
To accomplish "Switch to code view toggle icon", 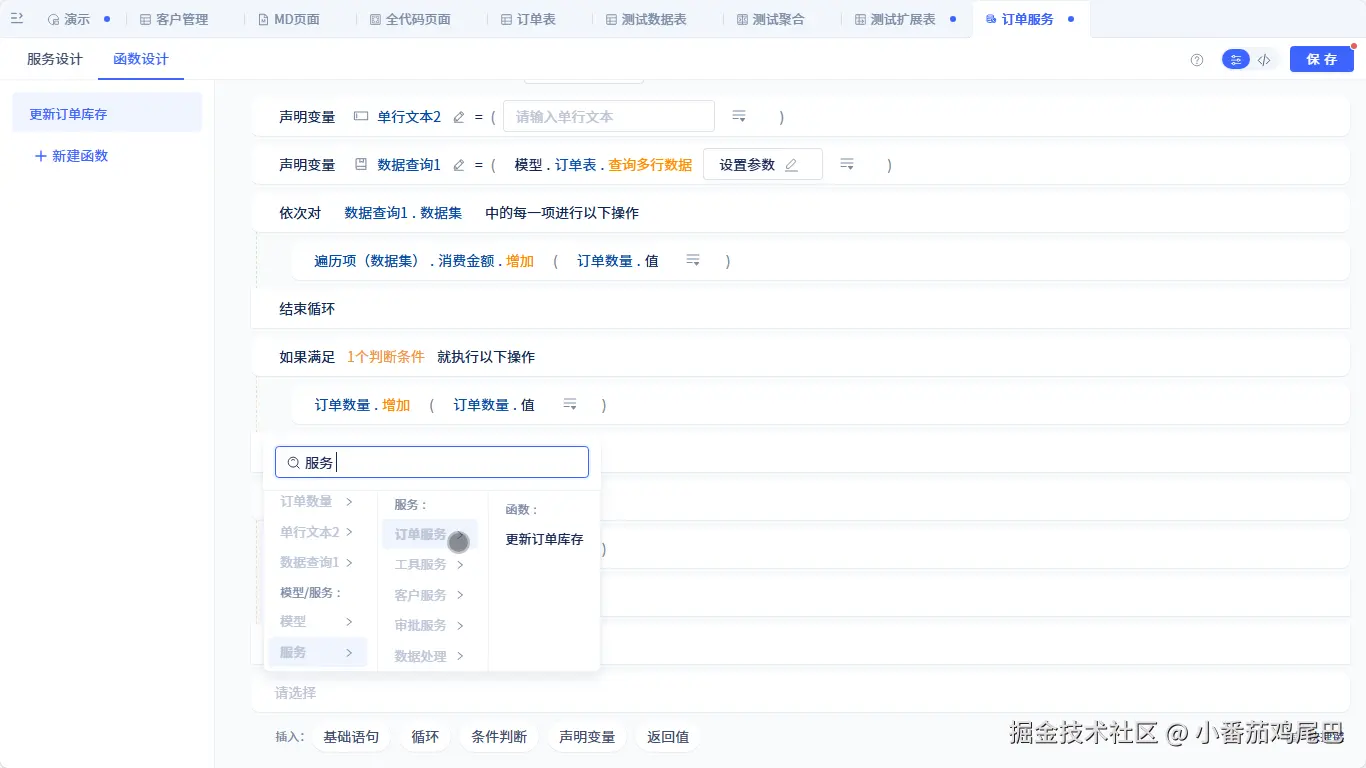I will (1264, 60).
